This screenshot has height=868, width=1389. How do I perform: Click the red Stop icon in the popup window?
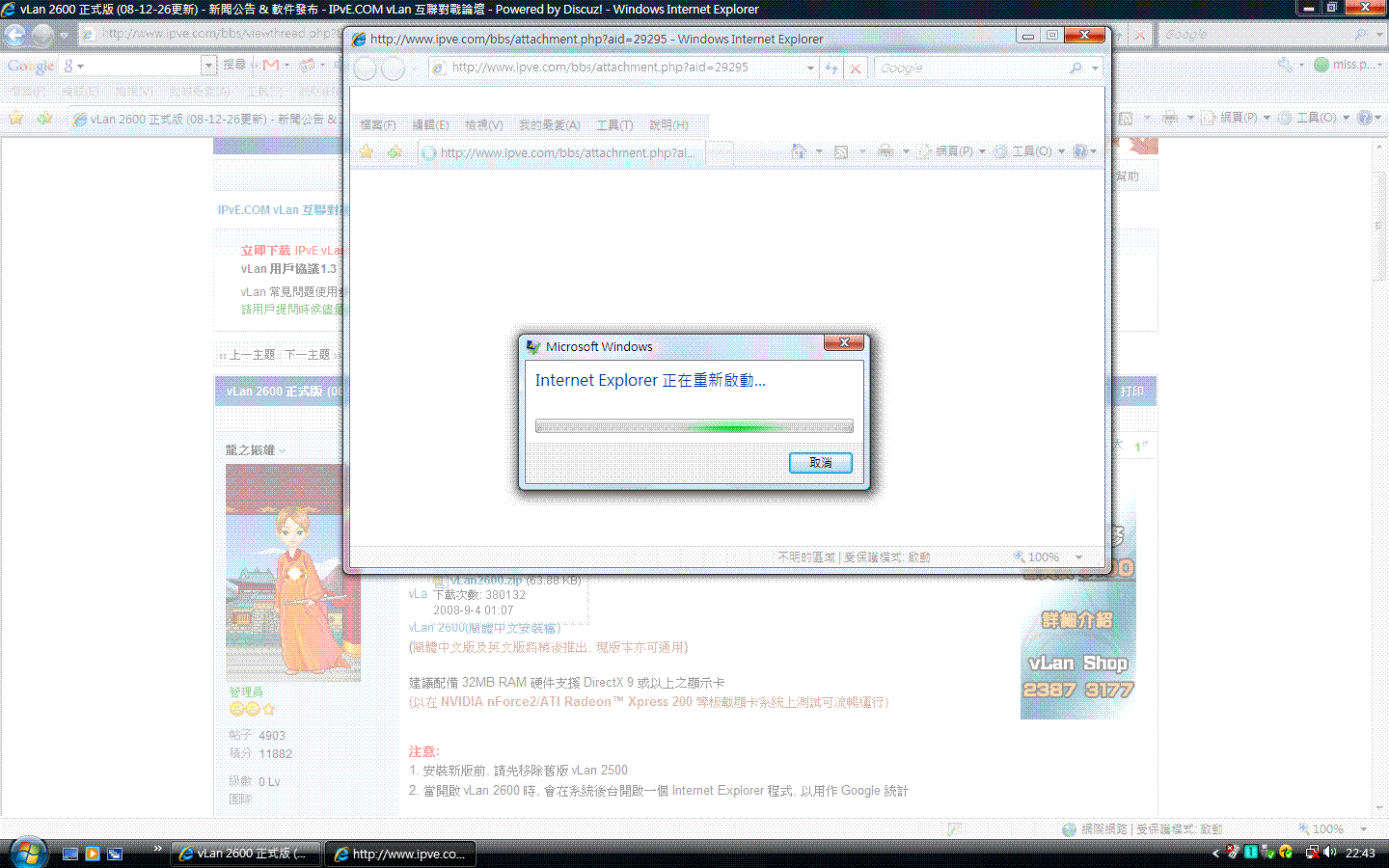click(855, 68)
